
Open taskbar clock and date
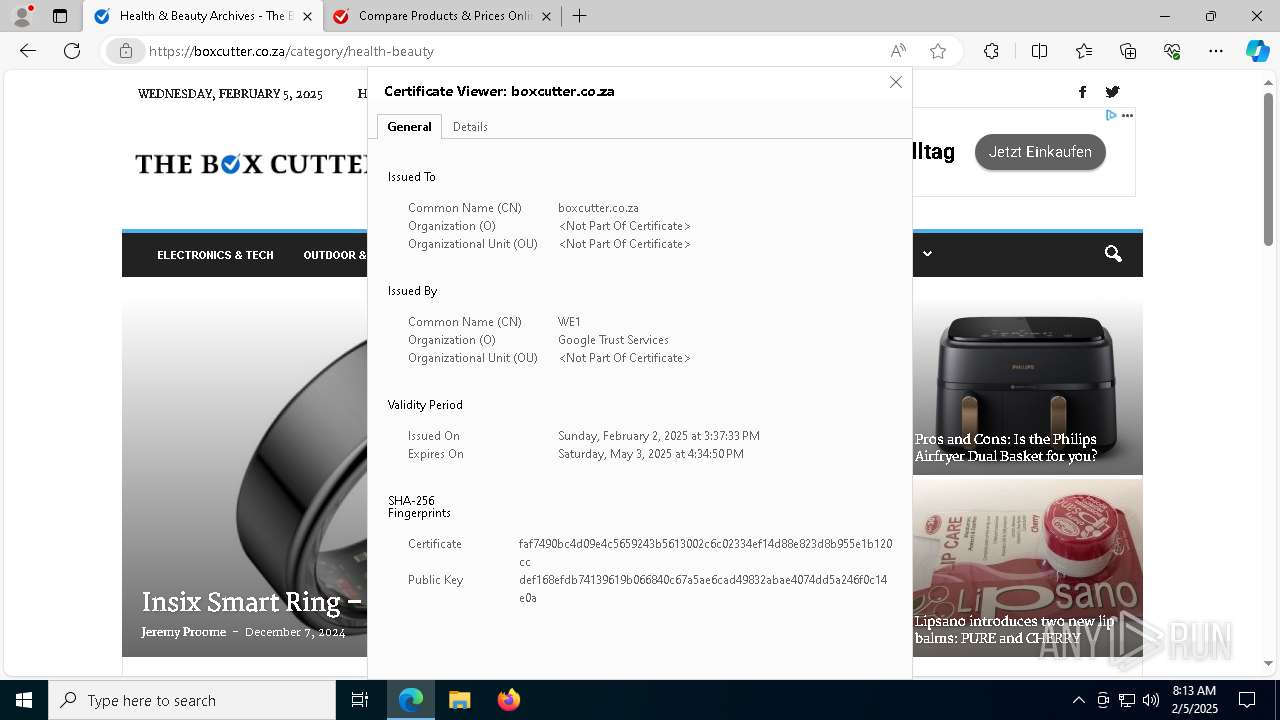coord(1194,700)
